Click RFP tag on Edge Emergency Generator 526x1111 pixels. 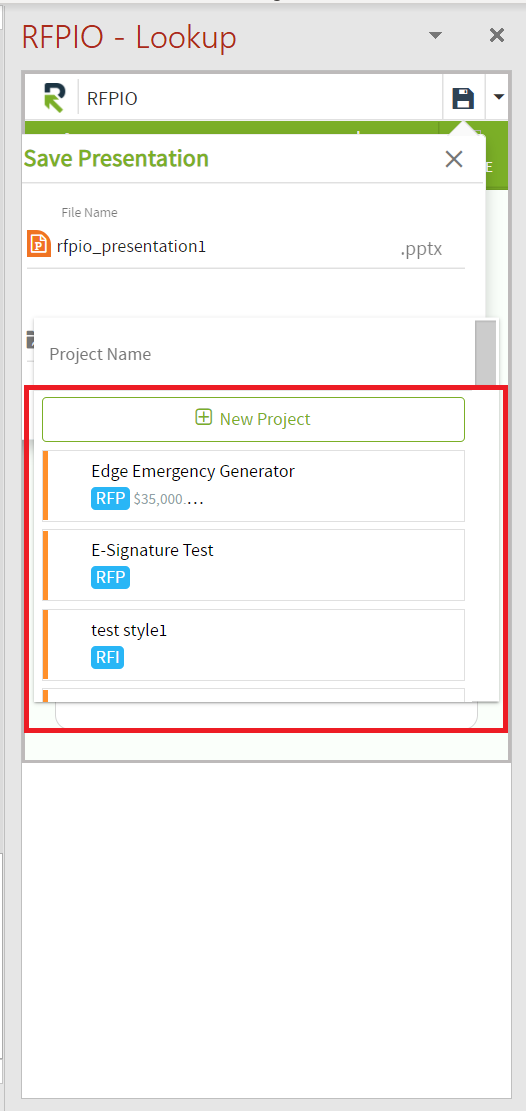[x=110, y=498]
